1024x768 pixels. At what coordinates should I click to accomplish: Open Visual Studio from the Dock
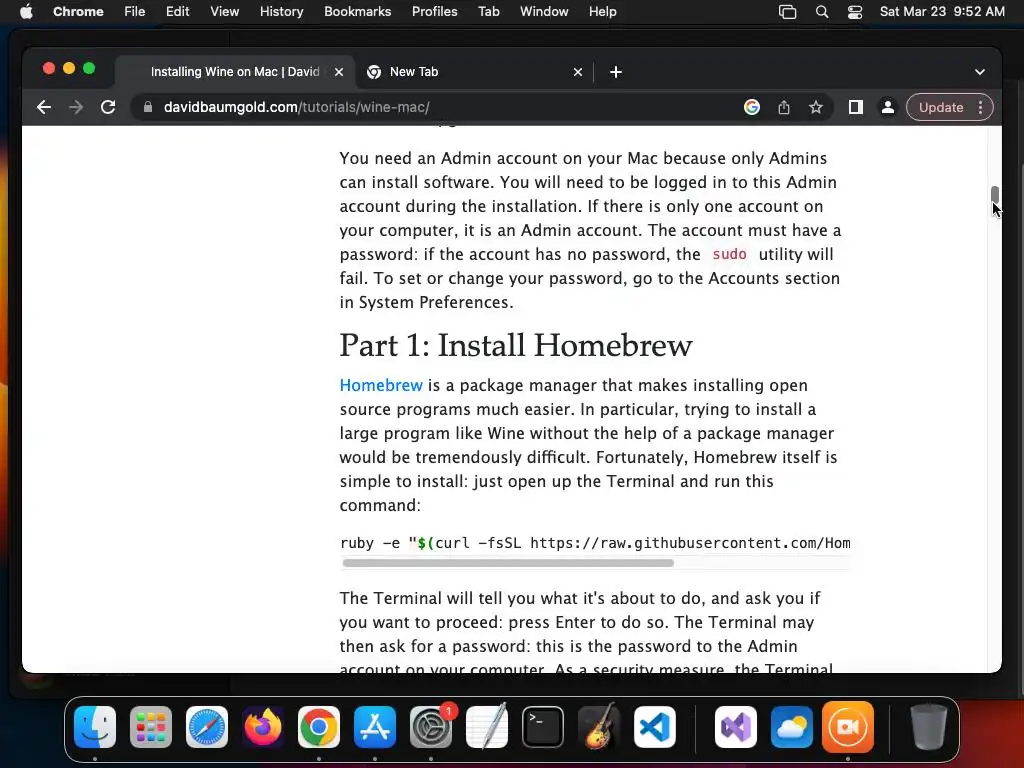(736, 727)
